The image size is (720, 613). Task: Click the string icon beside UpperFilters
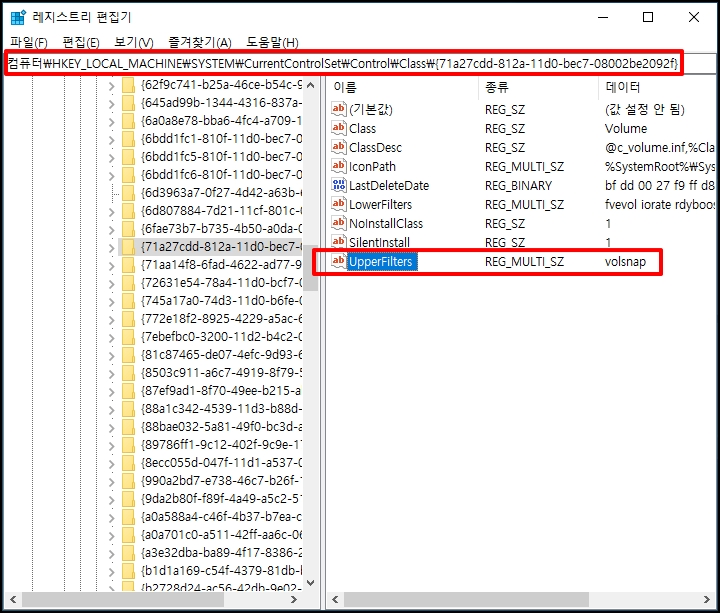(338, 261)
